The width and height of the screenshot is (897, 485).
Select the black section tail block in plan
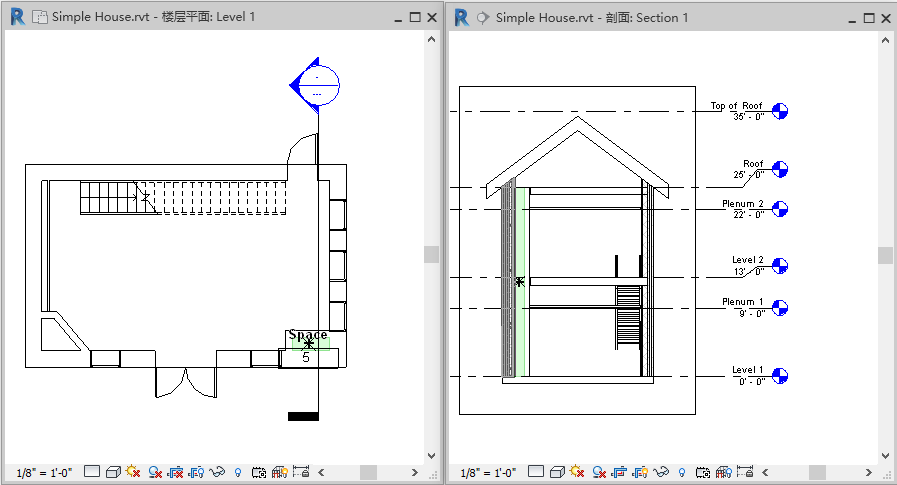click(303, 416)
